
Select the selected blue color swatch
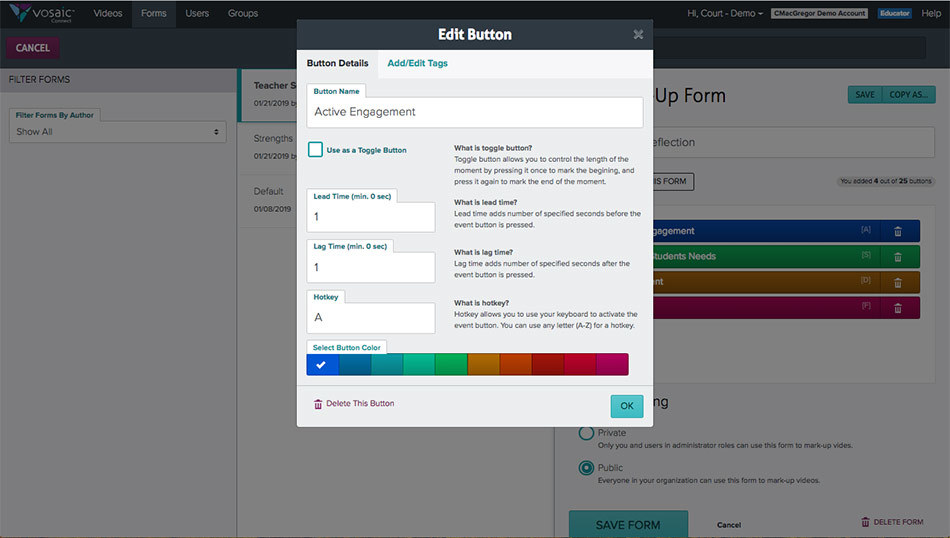[322, 365]
